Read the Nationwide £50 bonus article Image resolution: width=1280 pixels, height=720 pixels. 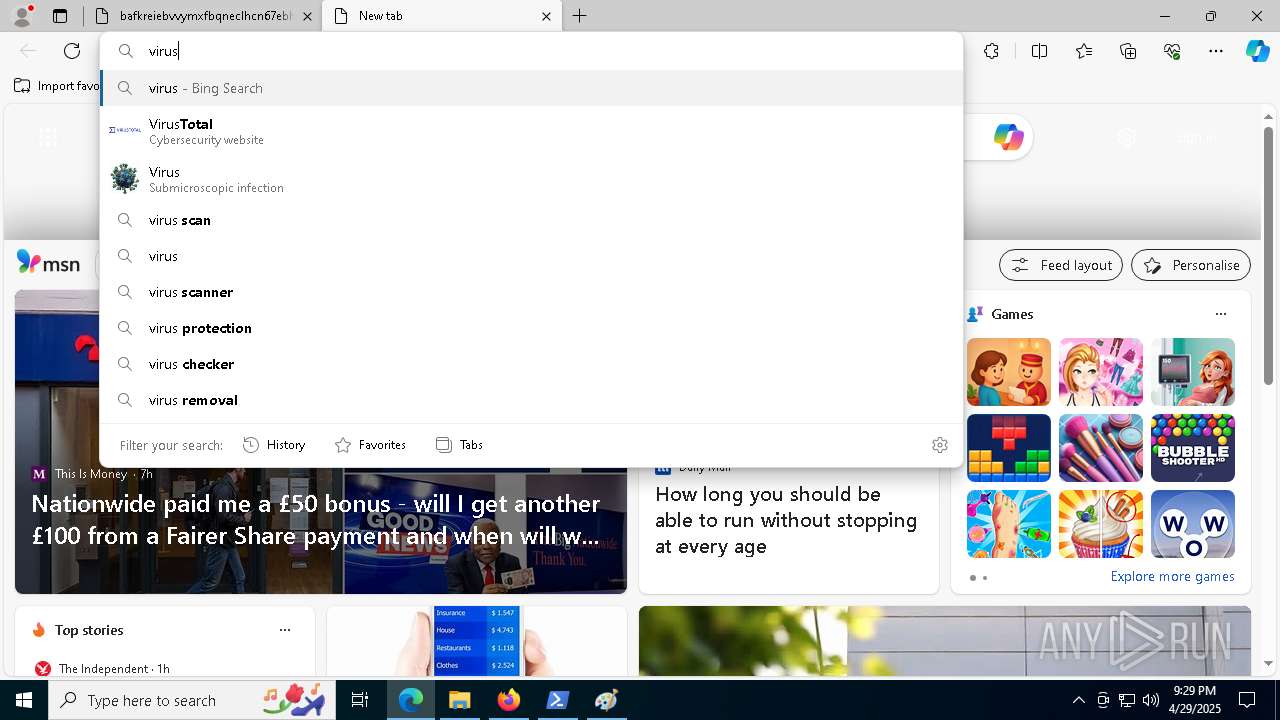[316, 520]
